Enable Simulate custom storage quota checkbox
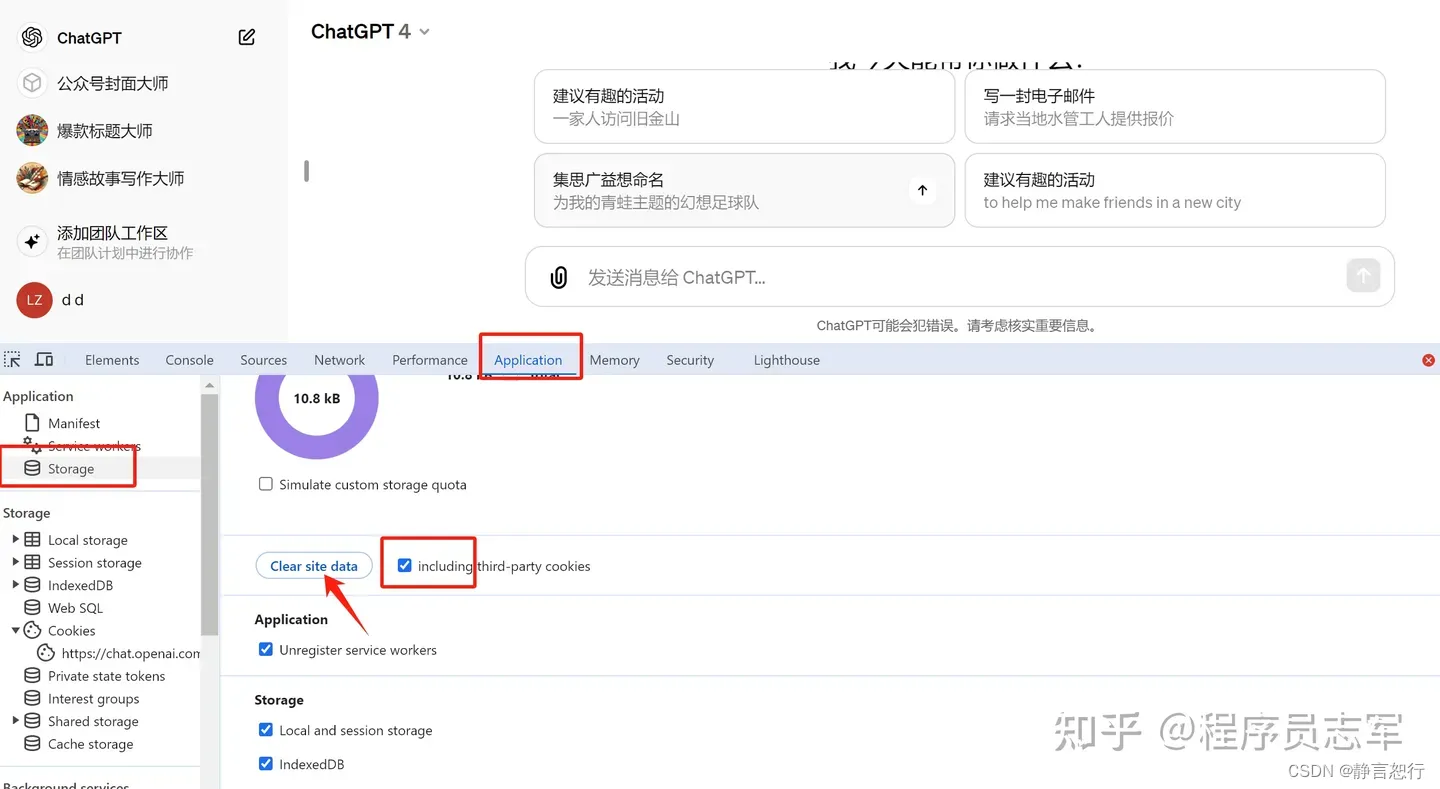 tap(265, 484)
